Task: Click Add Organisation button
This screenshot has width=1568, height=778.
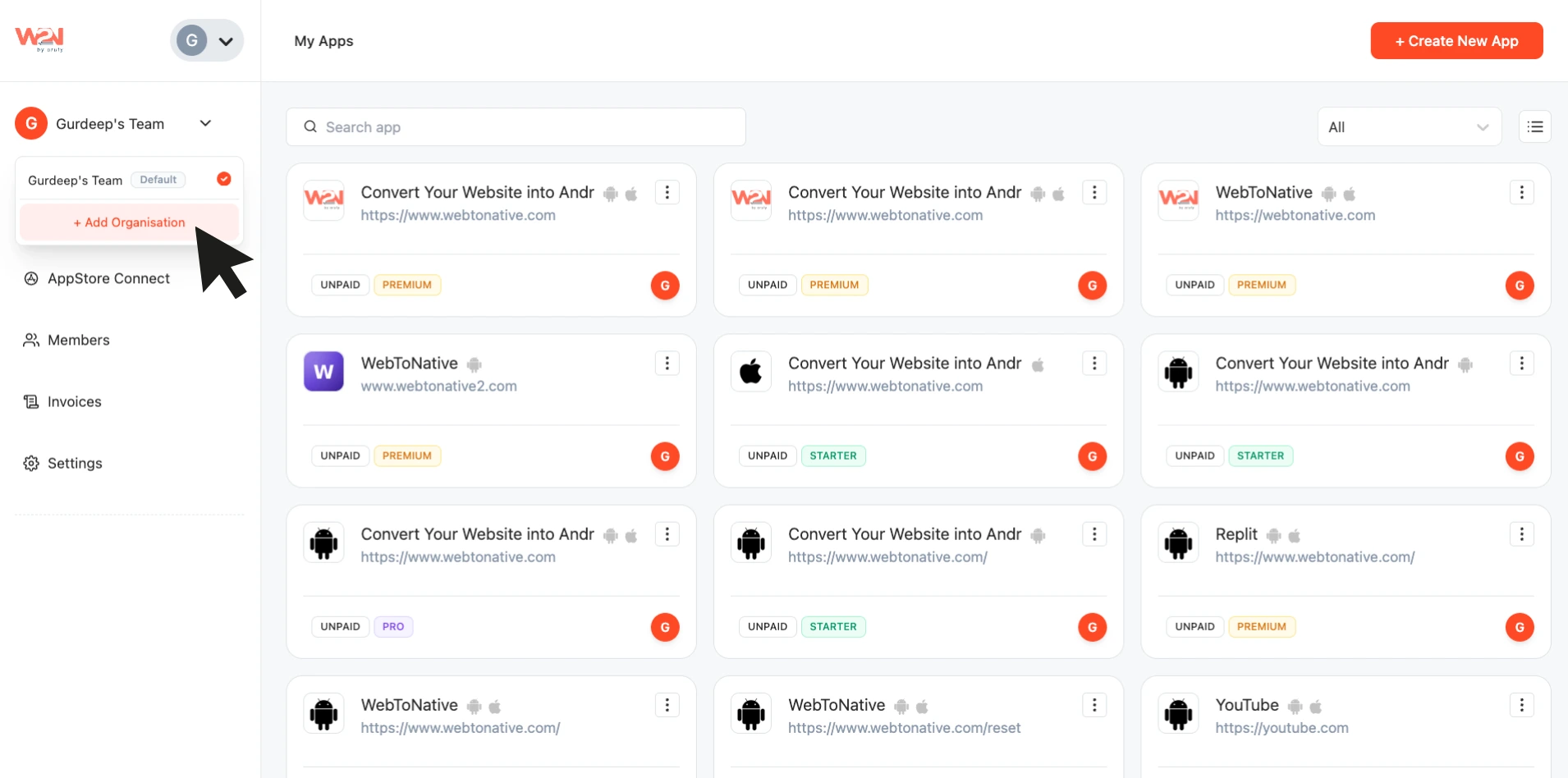Action: (129, 222)
